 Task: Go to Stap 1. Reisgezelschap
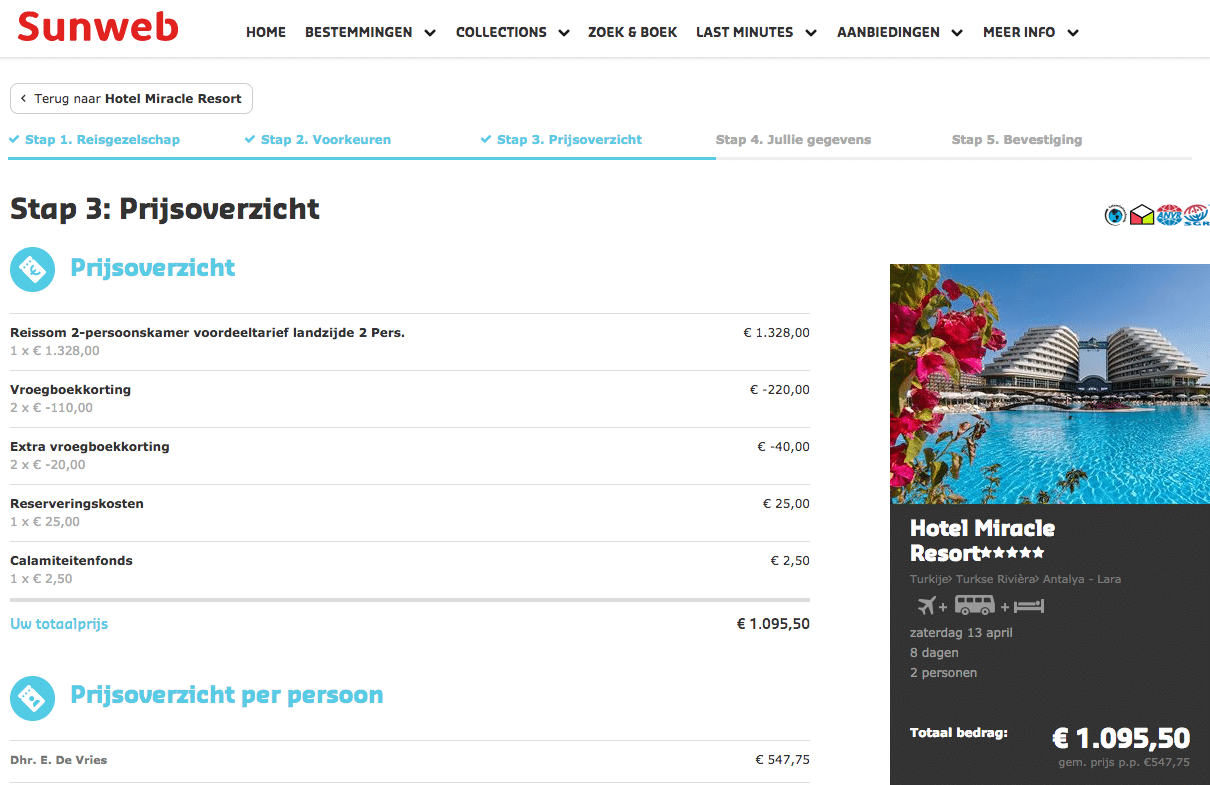(x=102, y=140)
